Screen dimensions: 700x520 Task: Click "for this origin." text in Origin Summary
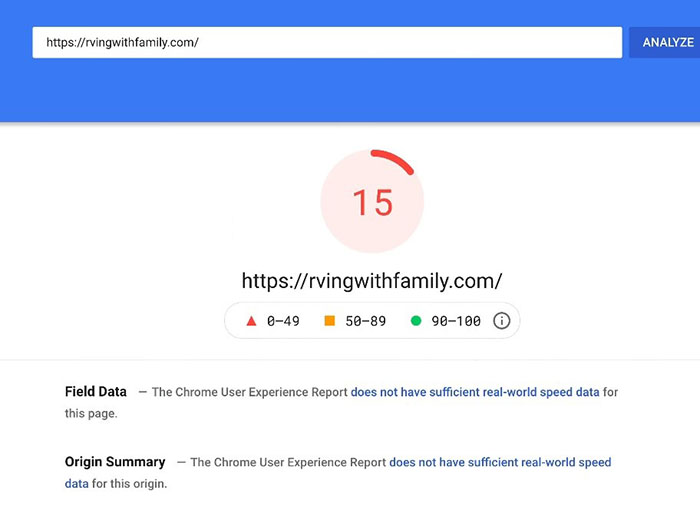129,483
